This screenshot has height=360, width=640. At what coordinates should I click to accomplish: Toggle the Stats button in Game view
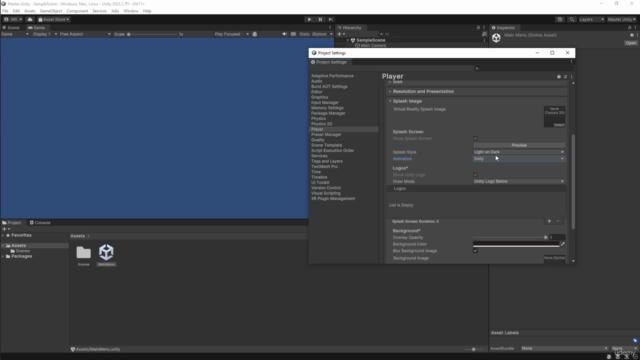tap(304, 34)
